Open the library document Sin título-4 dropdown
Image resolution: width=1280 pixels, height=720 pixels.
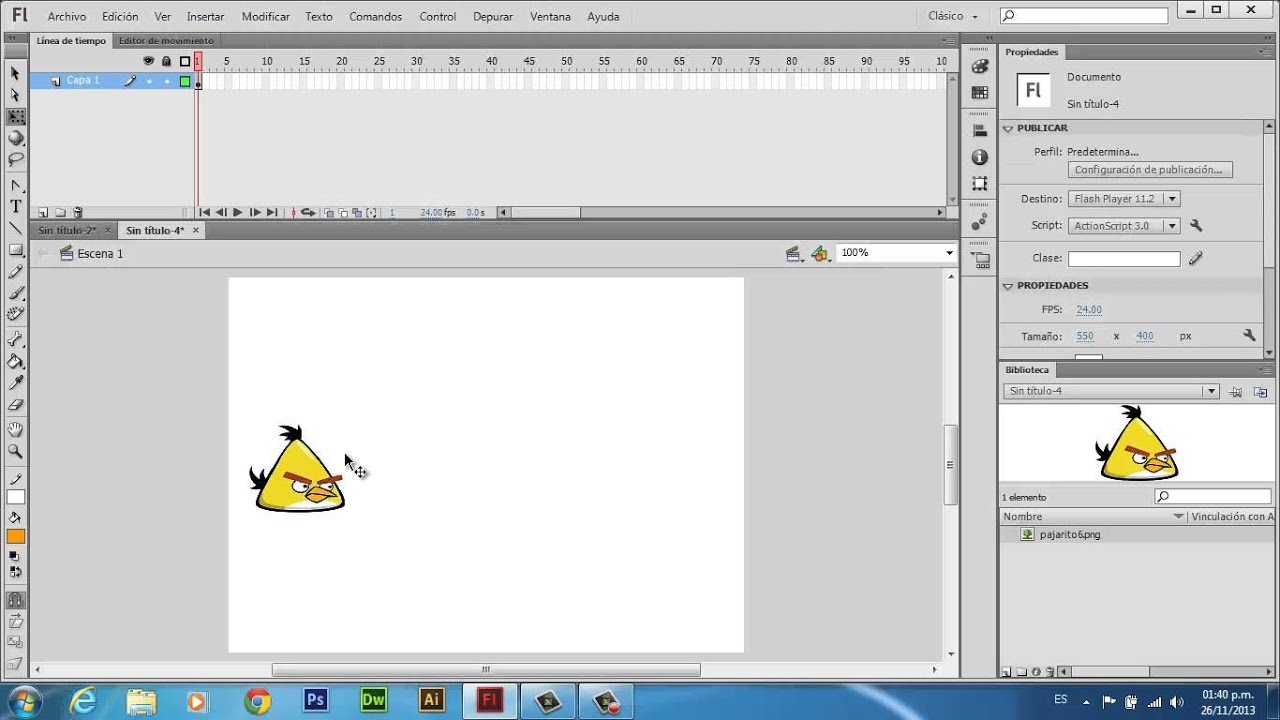click(1110, 391)
